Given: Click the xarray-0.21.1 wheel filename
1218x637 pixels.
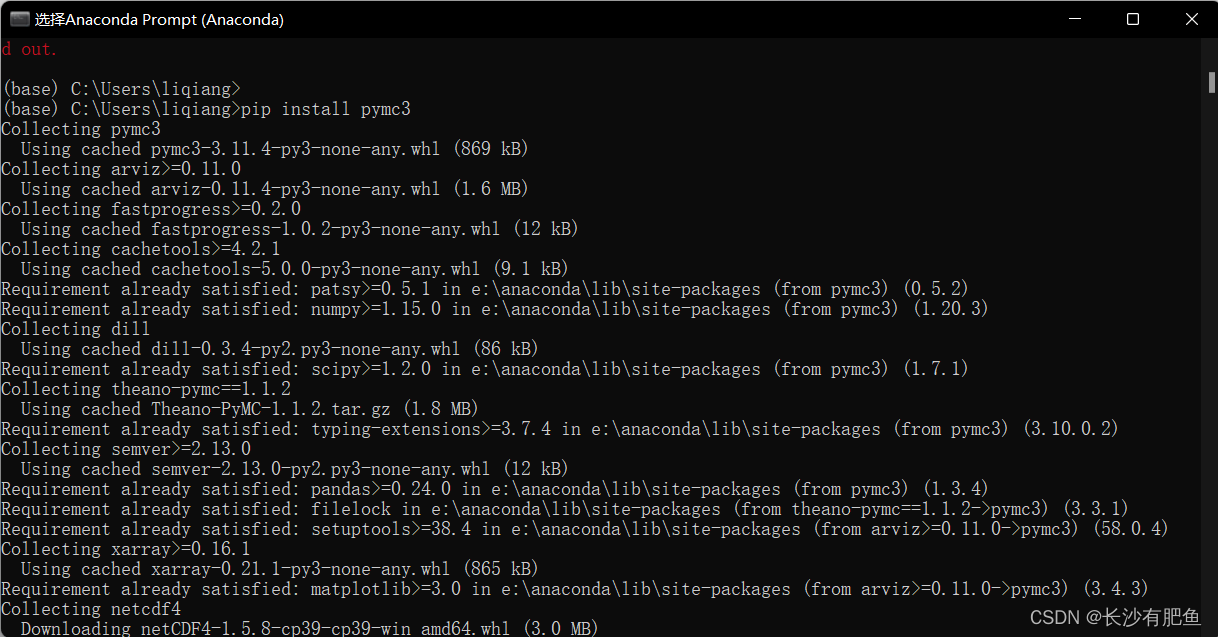Looking at the screenshot, I should (x=300, y=569).
